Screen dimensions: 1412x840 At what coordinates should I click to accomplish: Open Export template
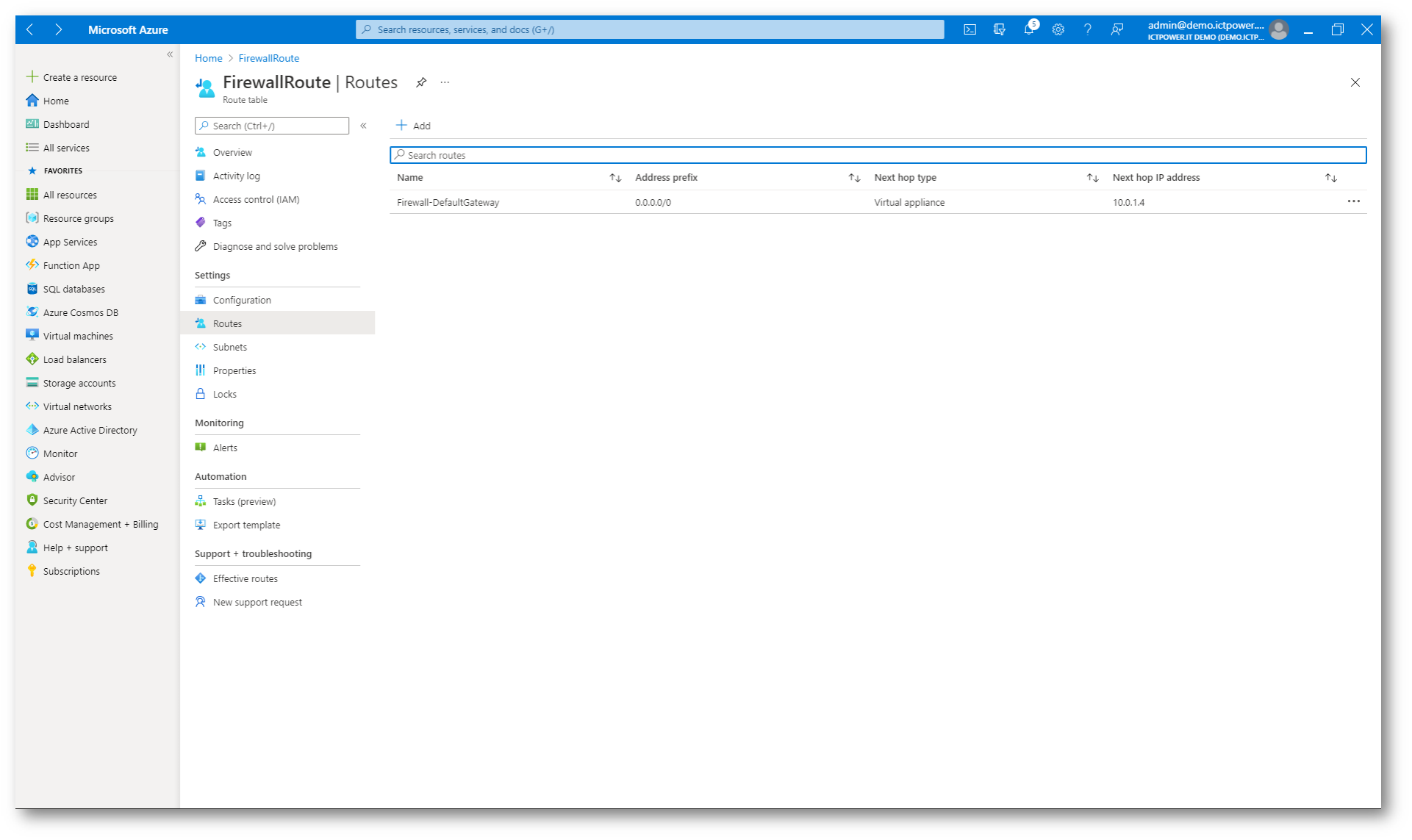[x=246, y=525]
